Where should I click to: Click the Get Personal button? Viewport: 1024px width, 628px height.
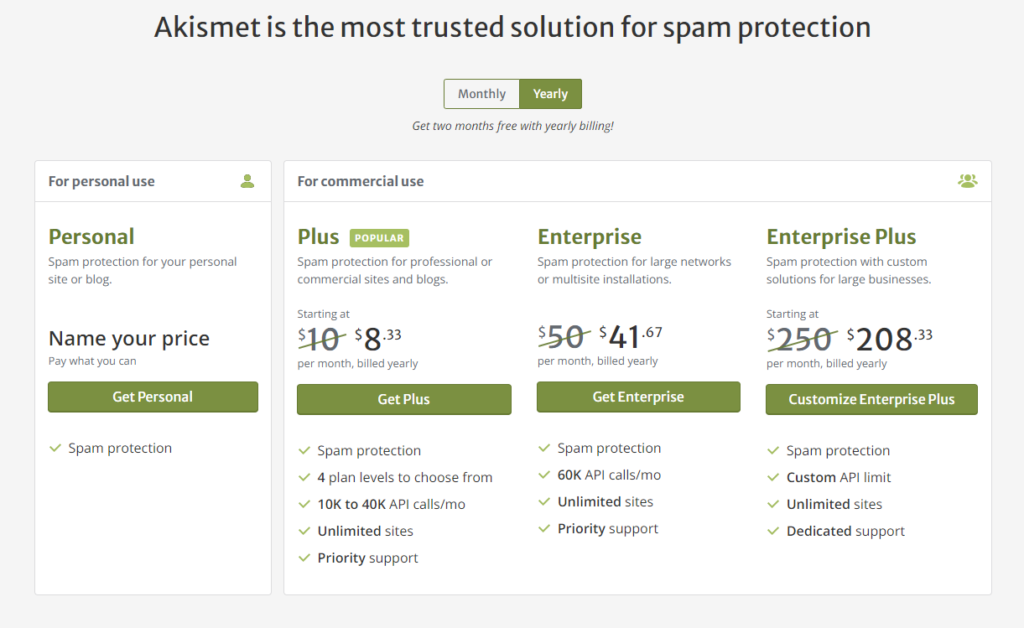point(153,397)
